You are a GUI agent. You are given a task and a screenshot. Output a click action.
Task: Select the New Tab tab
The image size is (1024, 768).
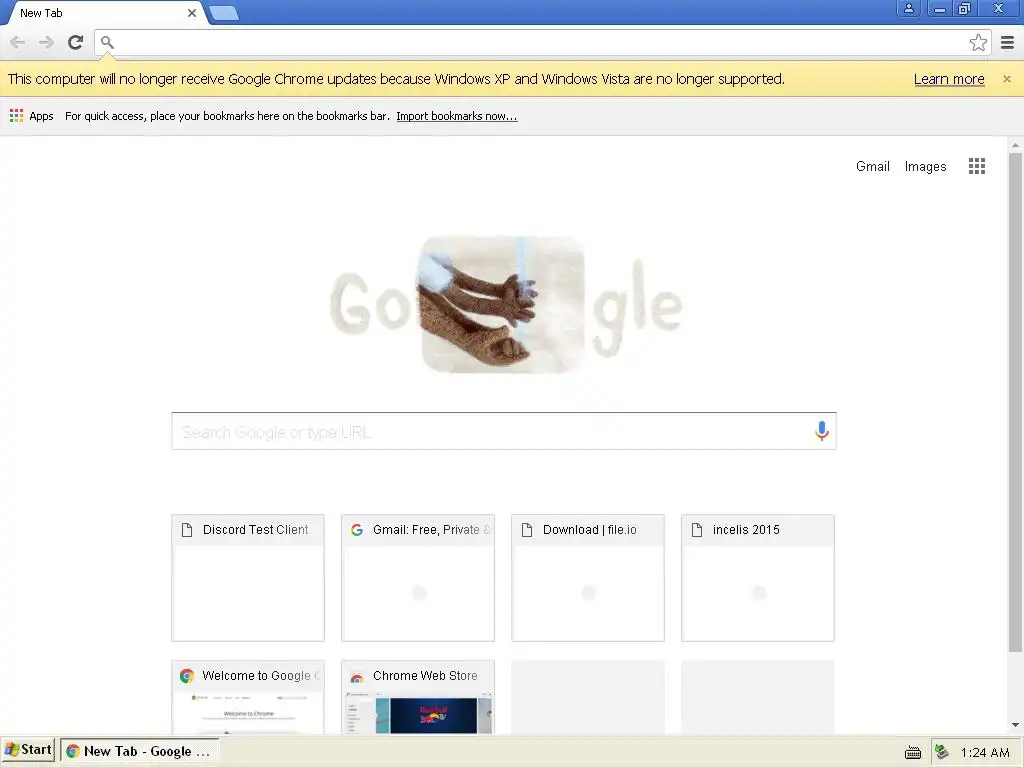[104, 13]
